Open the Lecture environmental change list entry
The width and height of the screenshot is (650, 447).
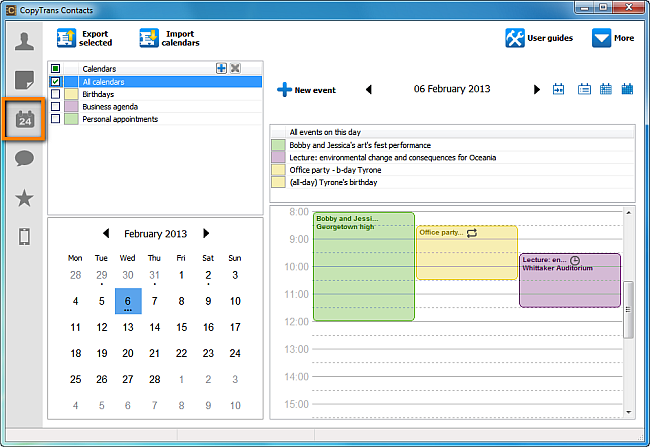[x=452, y=158]
